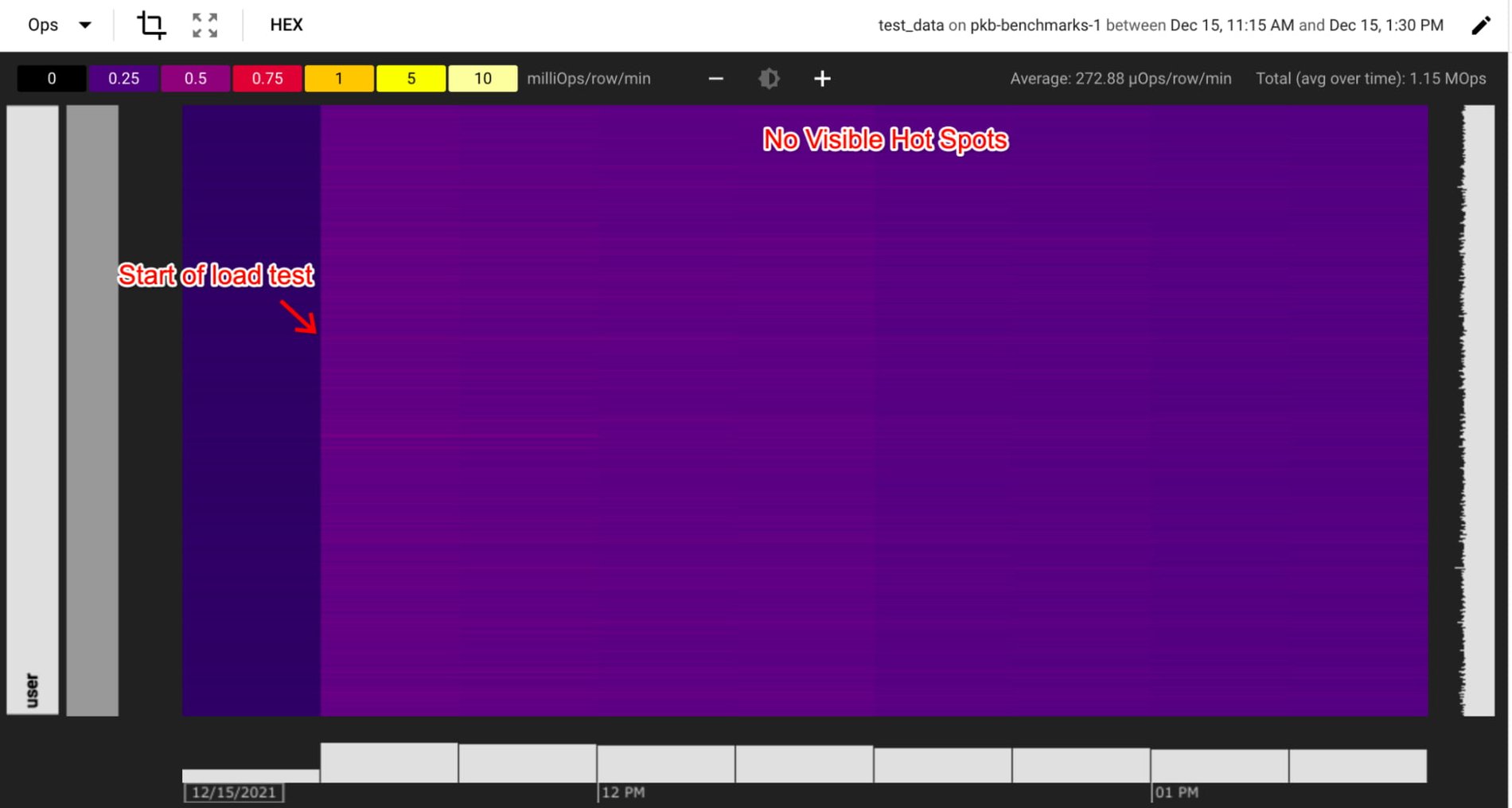This screenshot has width=1512, height=808.
Task: Click the black 0 legend swatch
Action: 52,79
